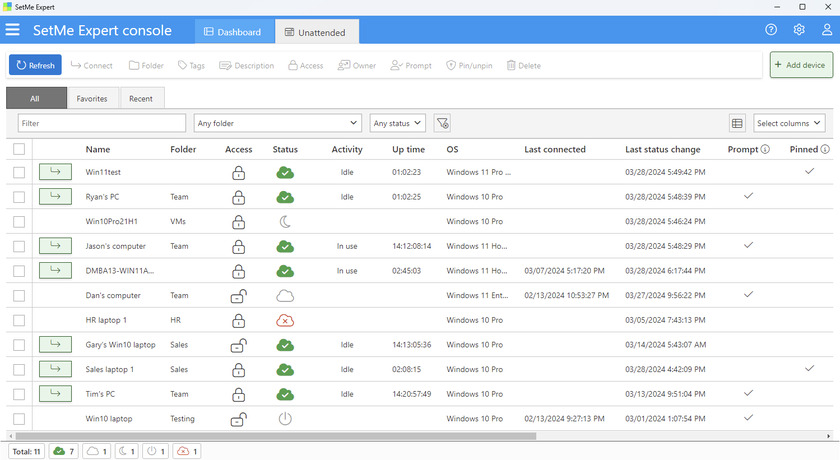Image resolution: width=840 pixels, height=460 pixels.
Task: Open settings gear icon
Action: click(x=799, y=30)
